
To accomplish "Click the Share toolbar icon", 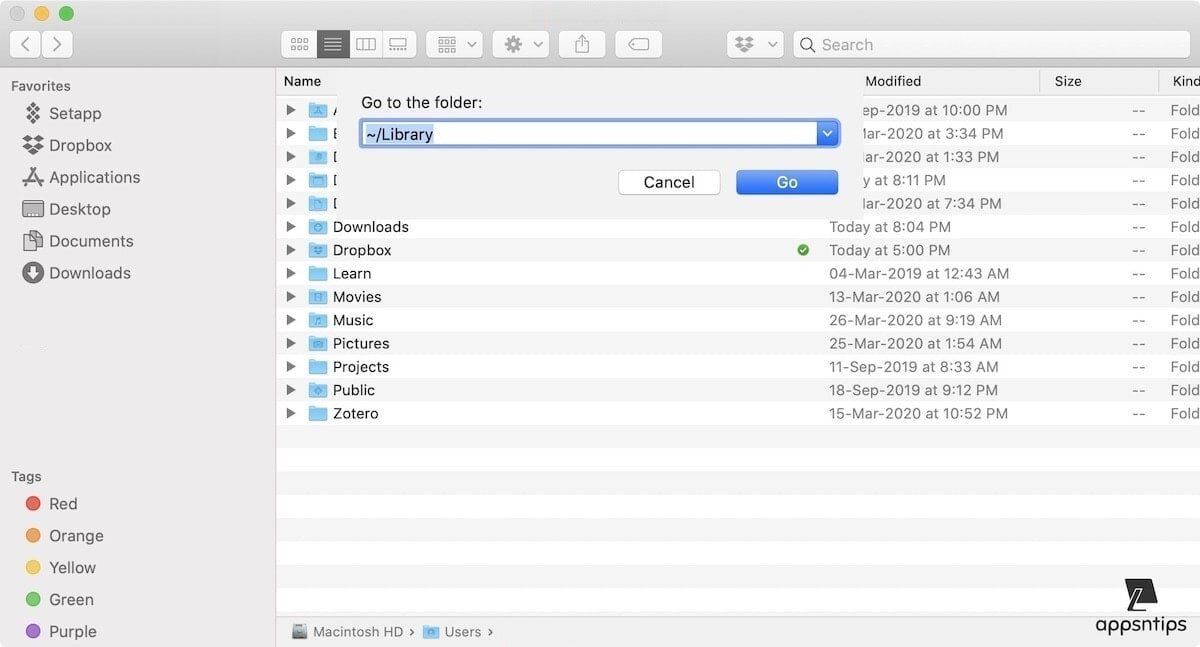I will click(582, 44).
